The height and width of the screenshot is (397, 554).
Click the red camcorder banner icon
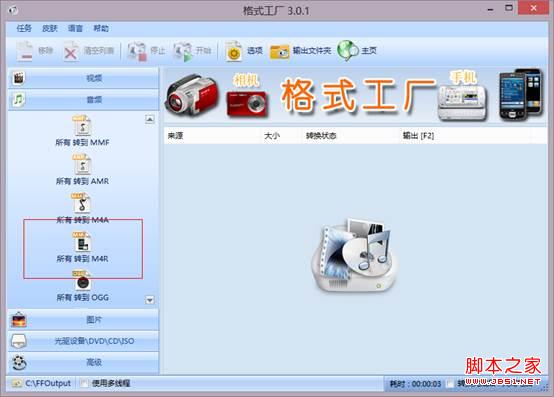coord(192,95)
